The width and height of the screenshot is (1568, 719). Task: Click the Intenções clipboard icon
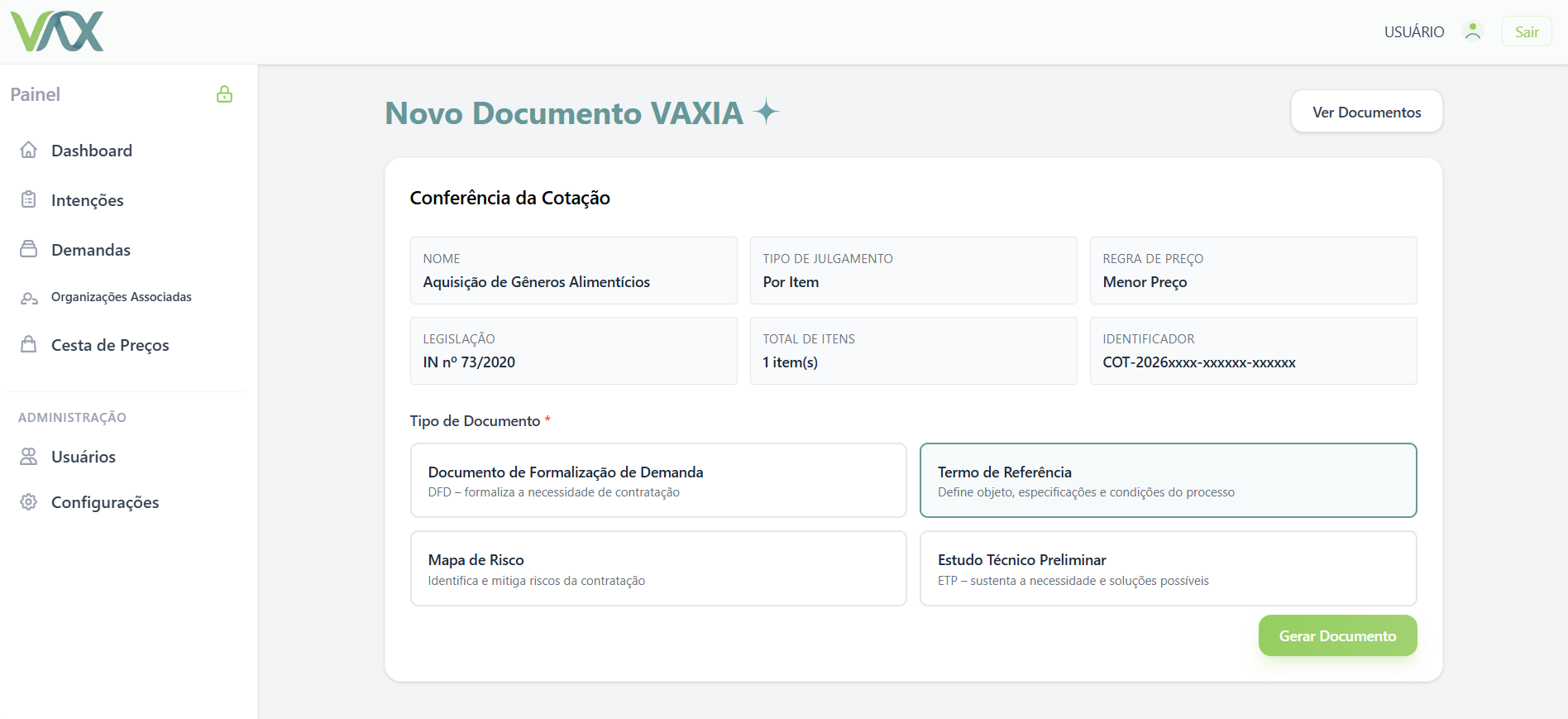(x=29, y=199)
